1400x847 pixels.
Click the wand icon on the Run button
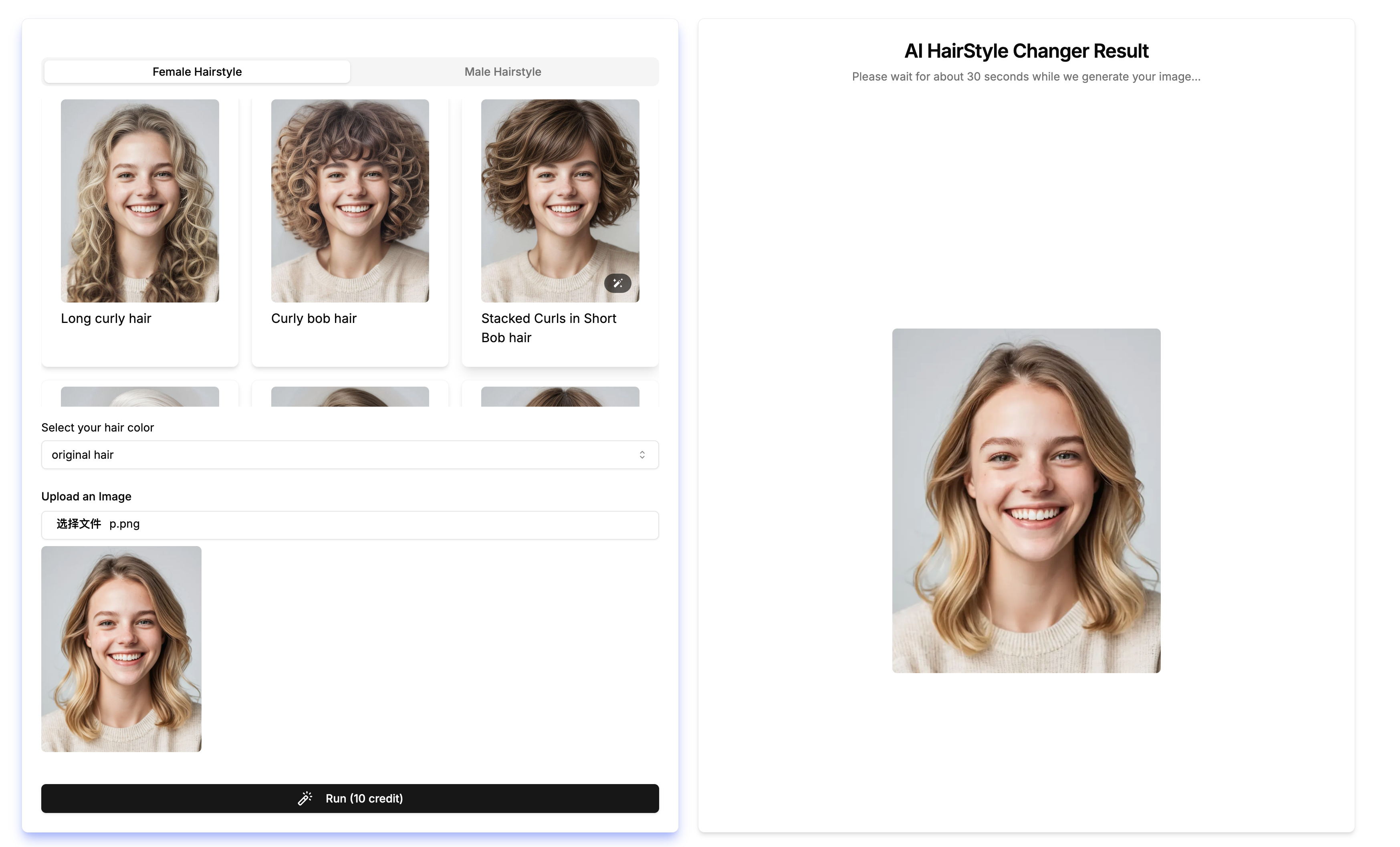305,798
